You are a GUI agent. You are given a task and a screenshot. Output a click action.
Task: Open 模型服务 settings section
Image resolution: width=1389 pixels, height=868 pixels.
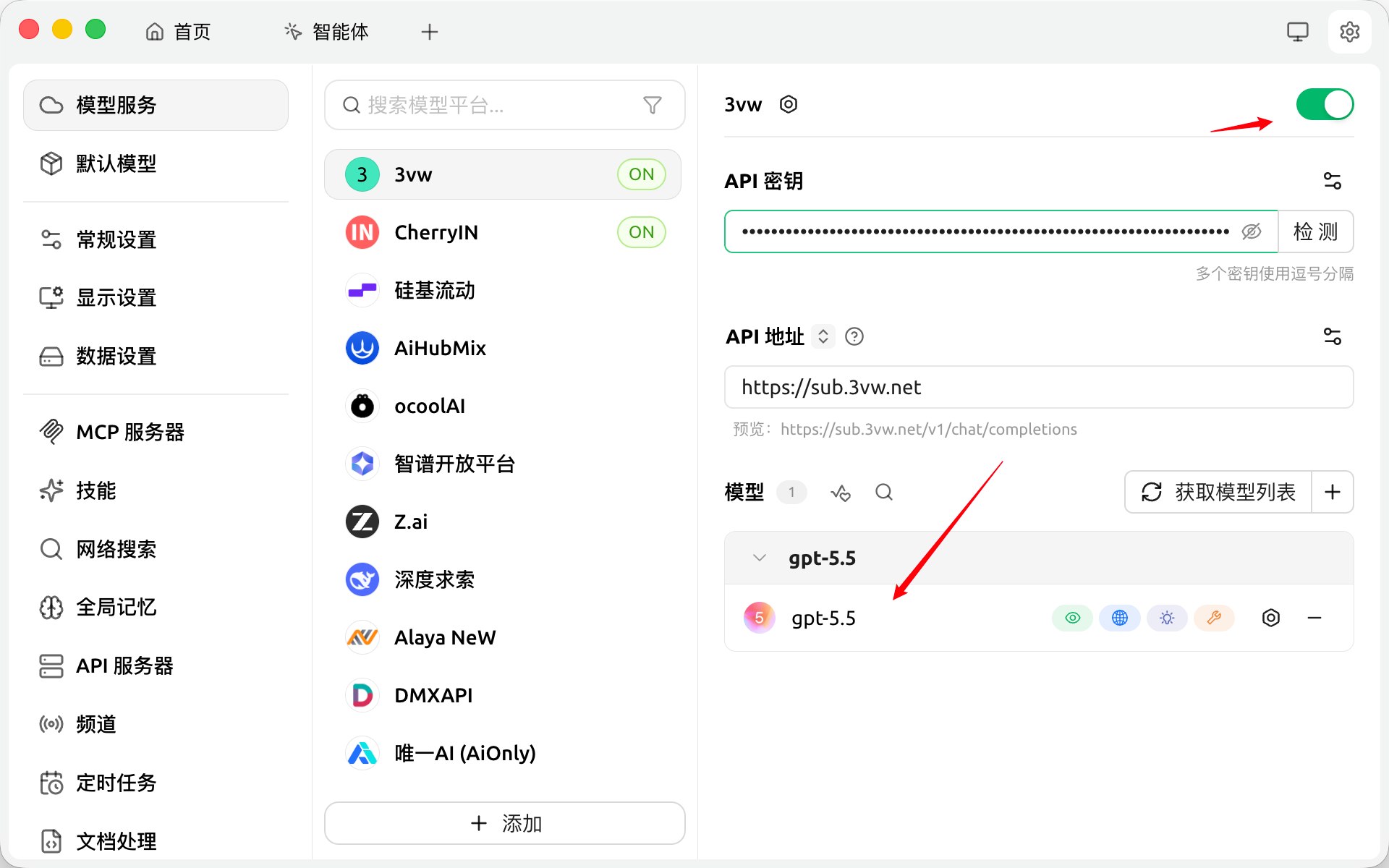[156, 106]
